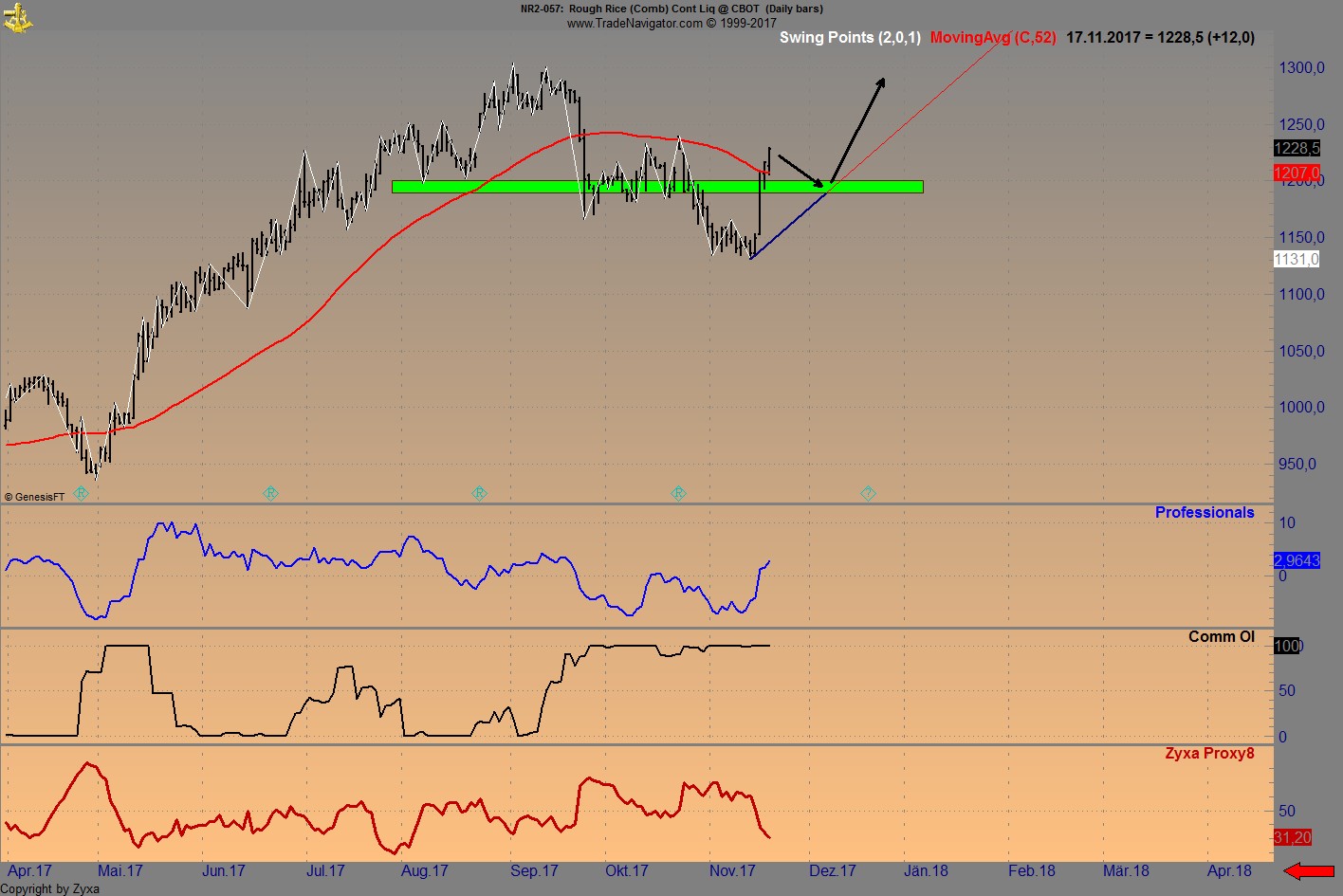Select the red 1207,0 moving average tag

coord(1297,174)
